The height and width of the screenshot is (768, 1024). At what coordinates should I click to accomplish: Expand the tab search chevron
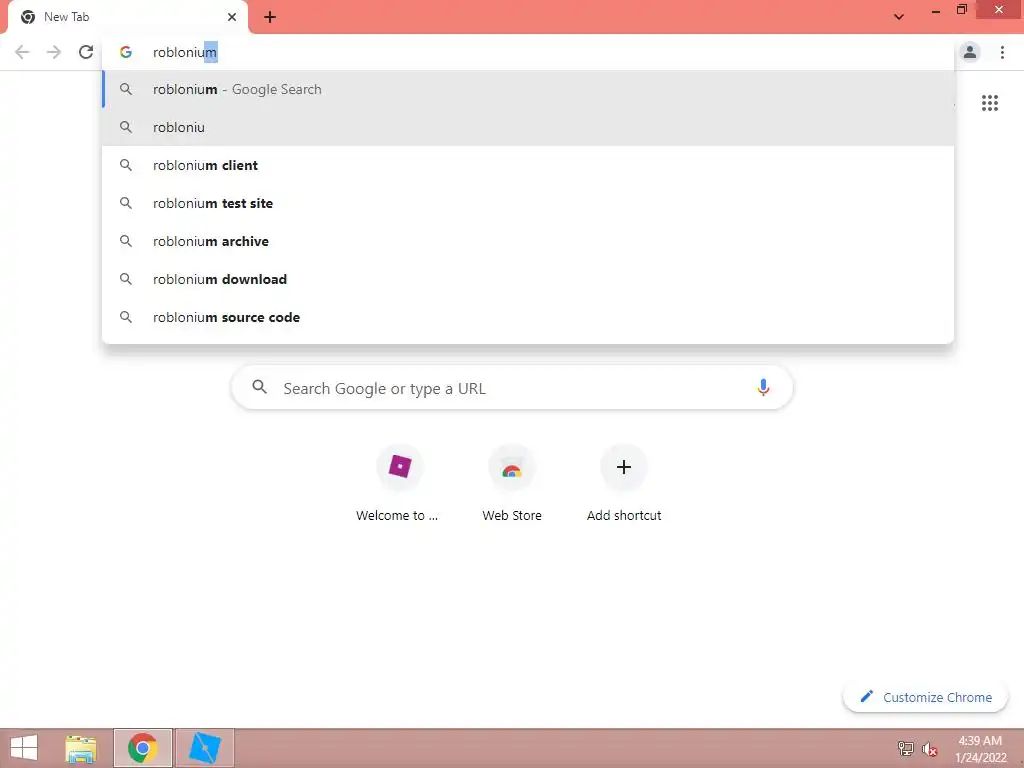899,17
